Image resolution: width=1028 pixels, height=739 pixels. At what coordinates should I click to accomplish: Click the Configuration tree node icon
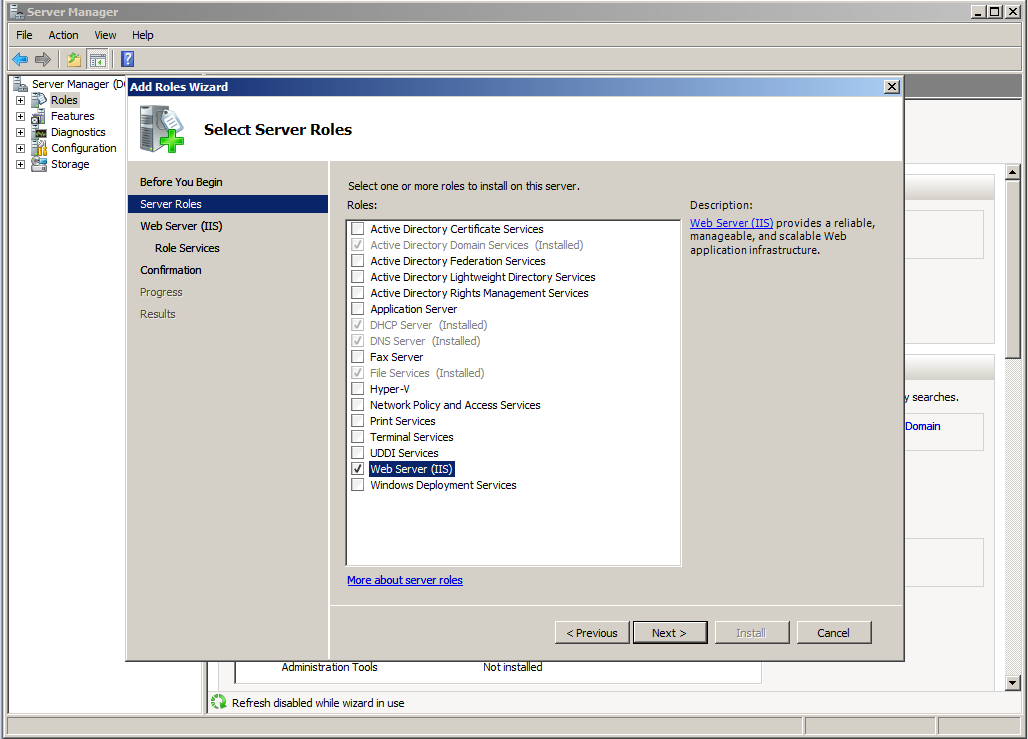point(39,148)
